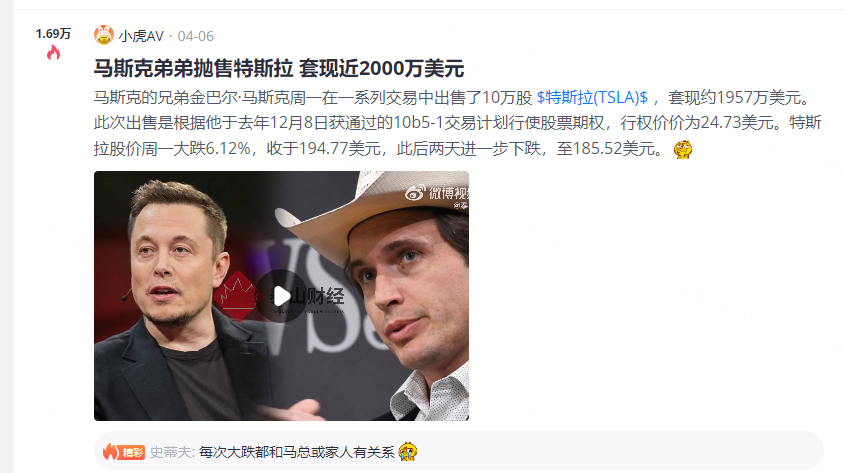Image resolution: width=844 pixels, height=473 pixels.
Task: Click the red flame icon under 1.69万
Action: pos(53,53)
